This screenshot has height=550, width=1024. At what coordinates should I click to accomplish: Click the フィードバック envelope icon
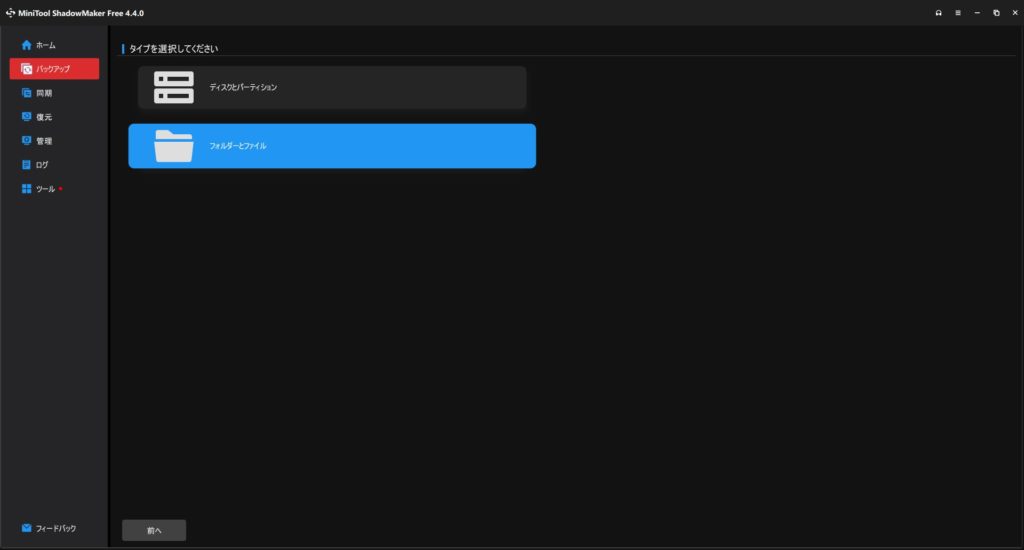click(27, 528)
